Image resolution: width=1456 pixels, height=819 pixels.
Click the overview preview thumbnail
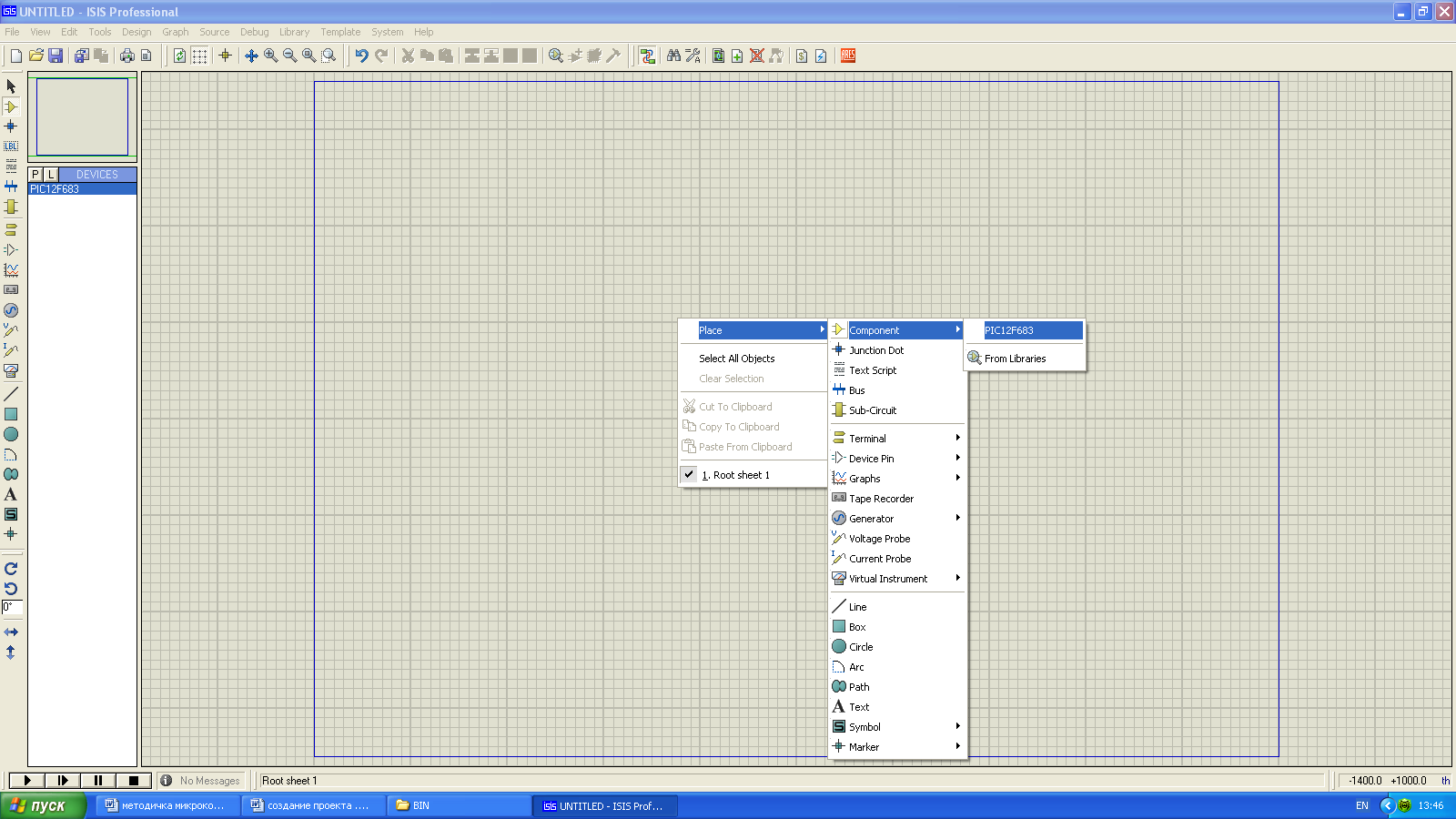point(82,116)
